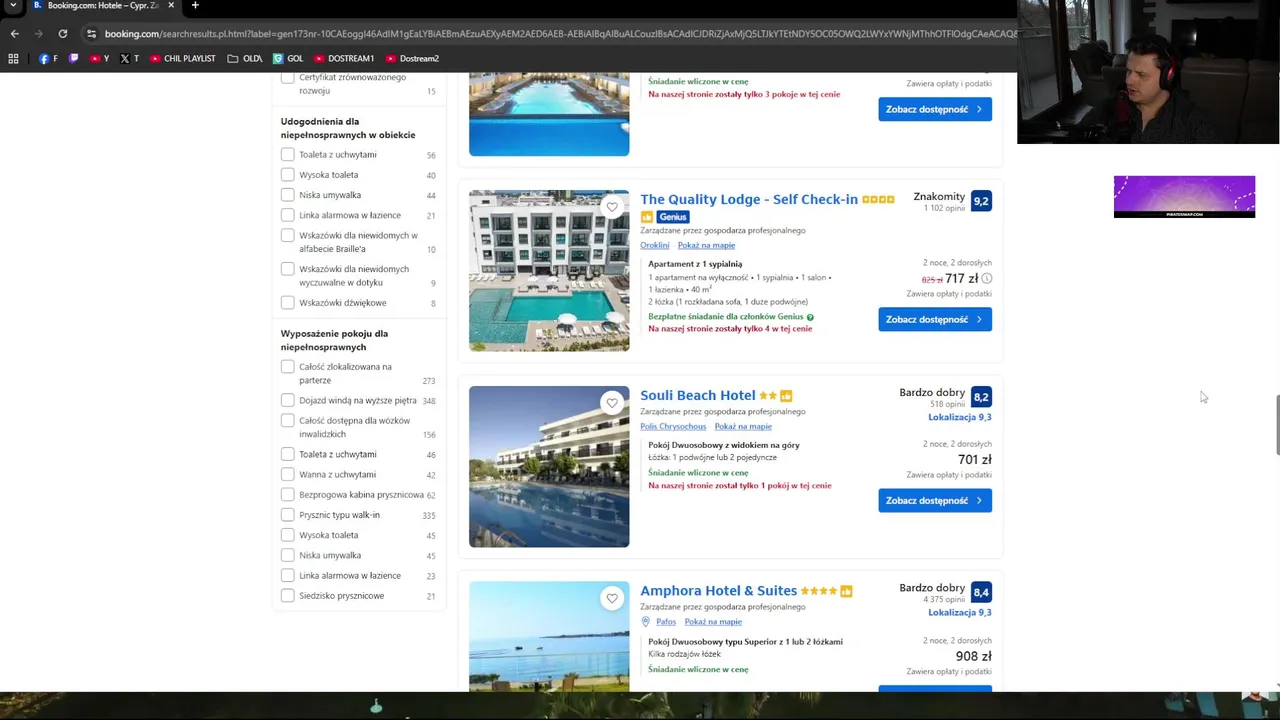Screen dimensions: 1280x720
Task: Open 'Souli Beach Hotel' title link
Action: (698, 395)
